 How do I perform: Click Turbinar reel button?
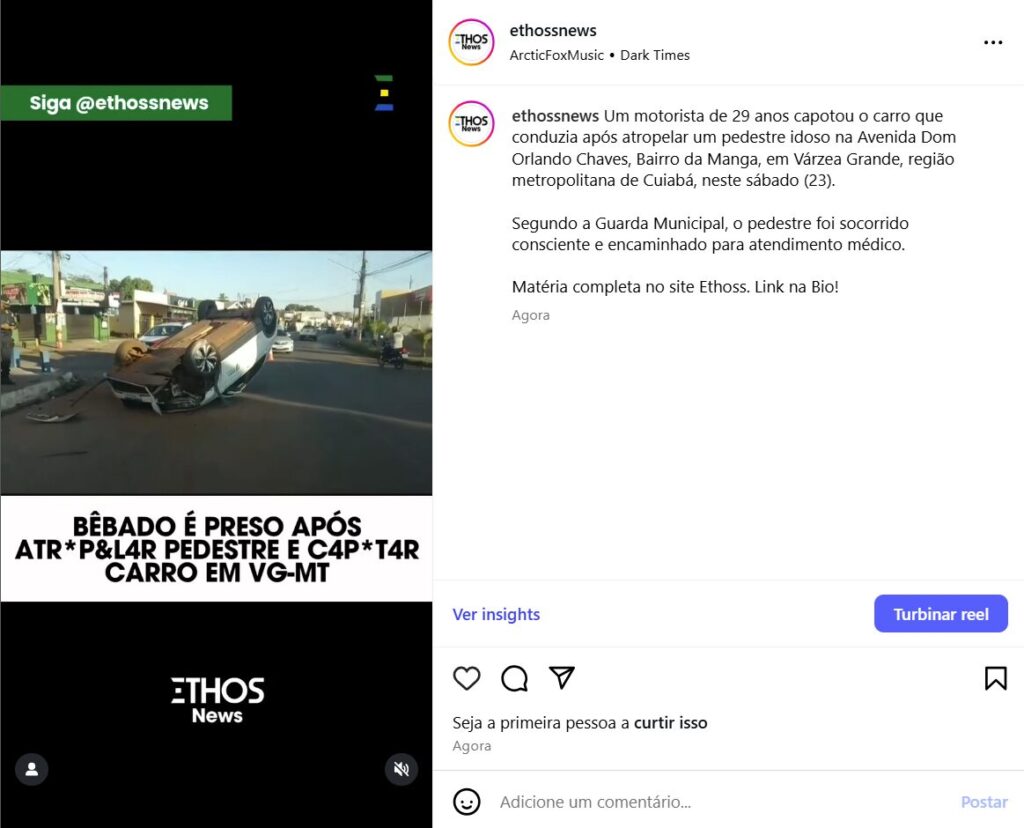coord(940,614)
